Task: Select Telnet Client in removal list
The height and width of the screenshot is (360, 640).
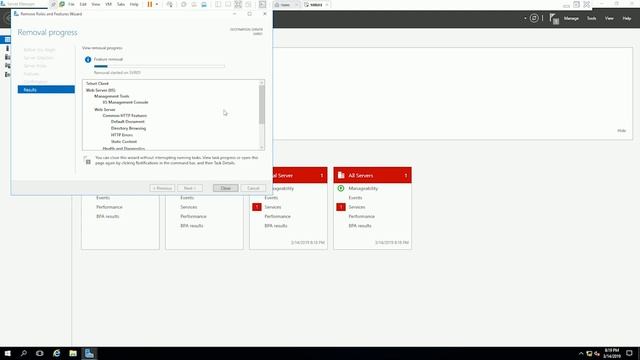Action: tap(97, 84)
